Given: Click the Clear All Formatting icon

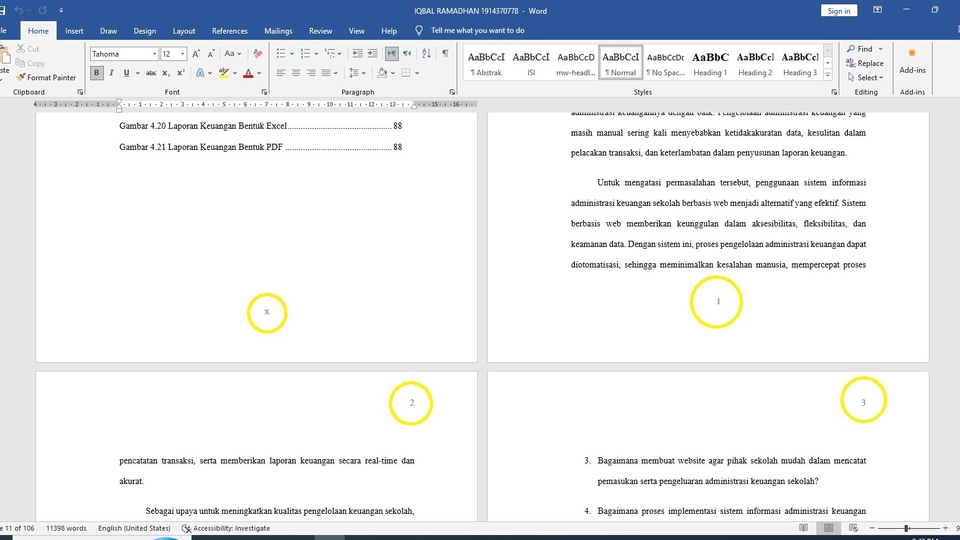Looking at the screenshot, I should point(258,54).
